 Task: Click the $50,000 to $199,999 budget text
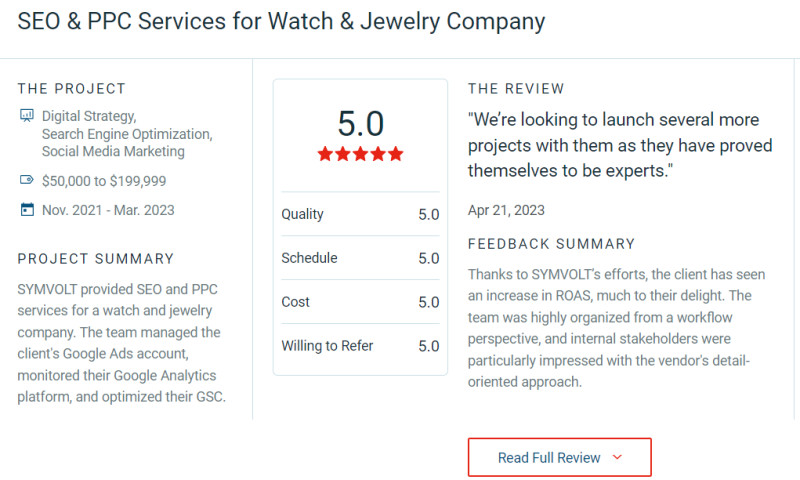[104, 181]
